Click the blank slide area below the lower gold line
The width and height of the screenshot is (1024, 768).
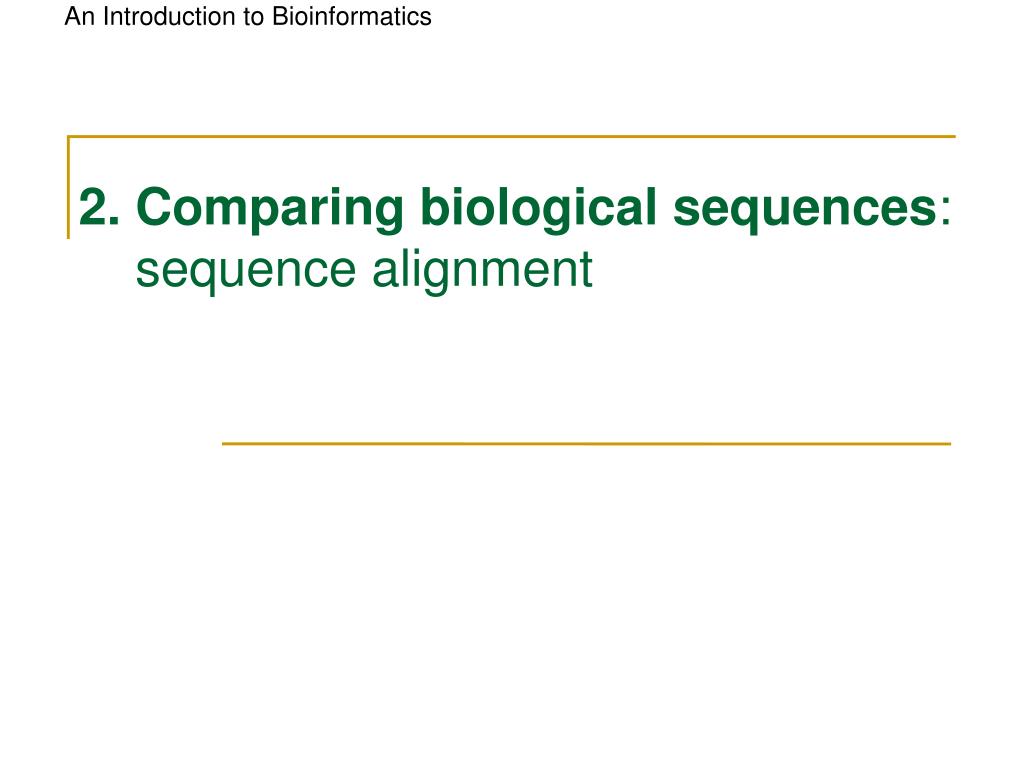pos(512,601)
